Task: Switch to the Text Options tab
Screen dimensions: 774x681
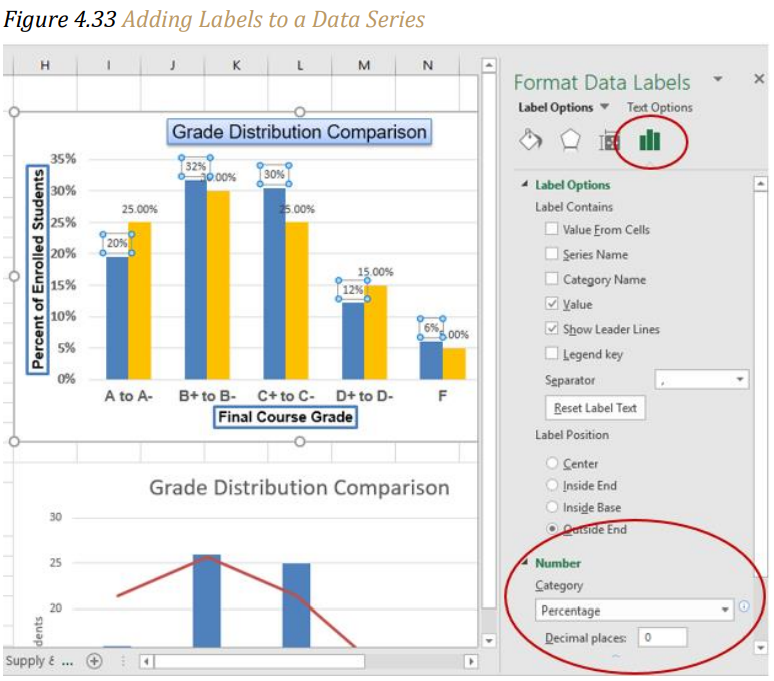Action: tap(659, 107)
